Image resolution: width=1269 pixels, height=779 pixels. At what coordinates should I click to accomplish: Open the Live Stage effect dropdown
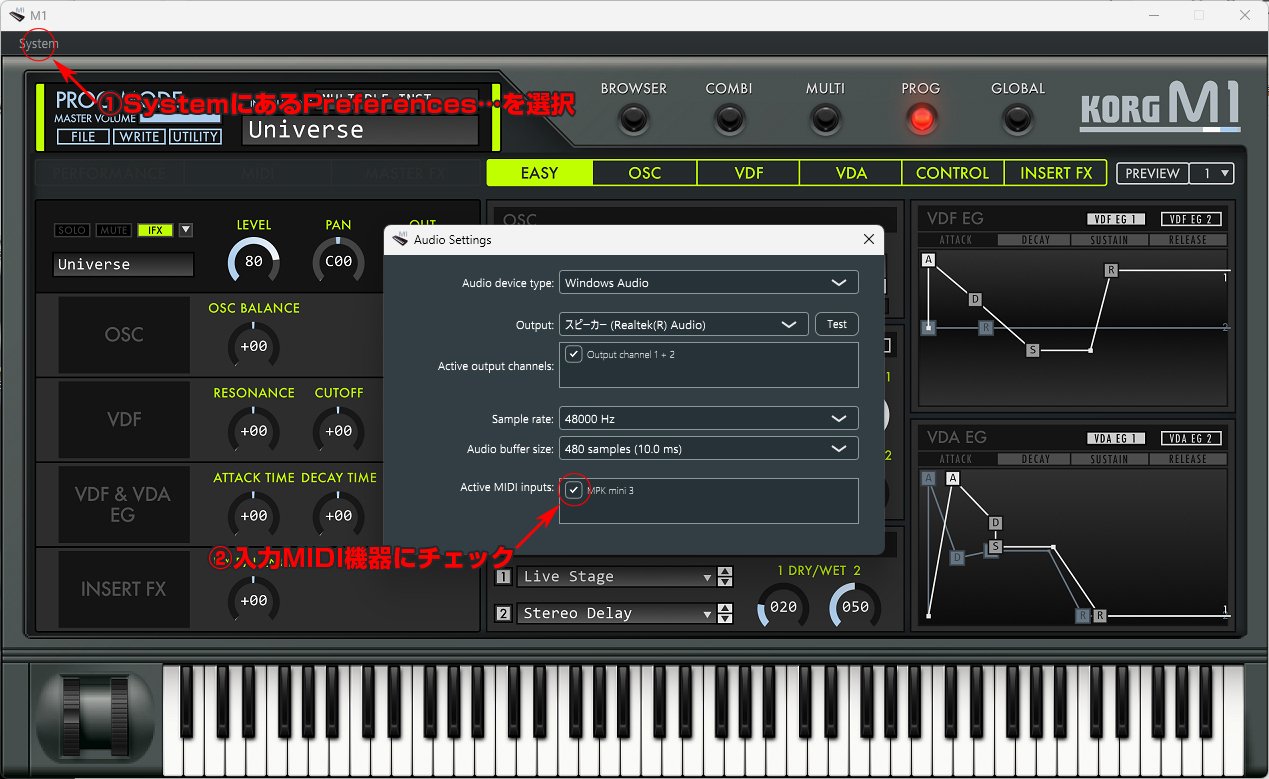click(x=616, y=577)
